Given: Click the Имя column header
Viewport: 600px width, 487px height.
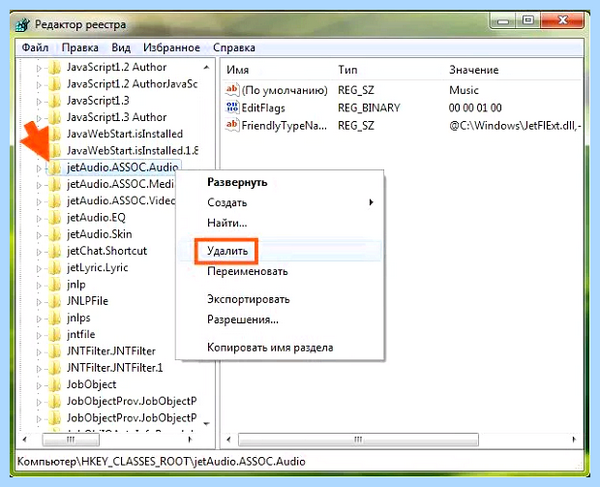Looking at the screenshot, I should (x=238, y=70).
